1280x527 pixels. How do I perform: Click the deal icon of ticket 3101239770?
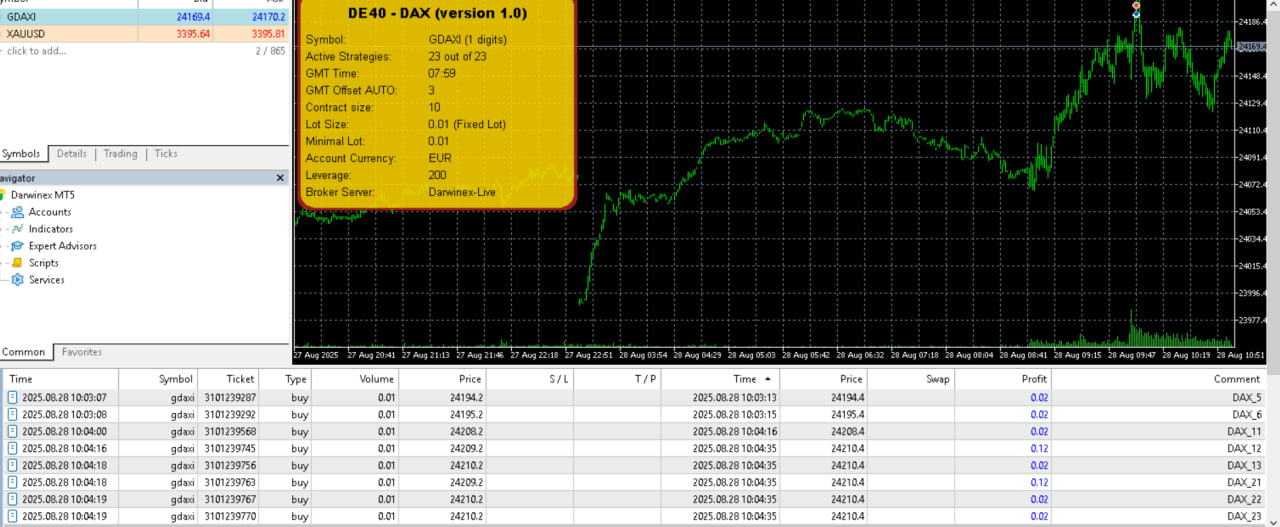click(x=12, y=516)
